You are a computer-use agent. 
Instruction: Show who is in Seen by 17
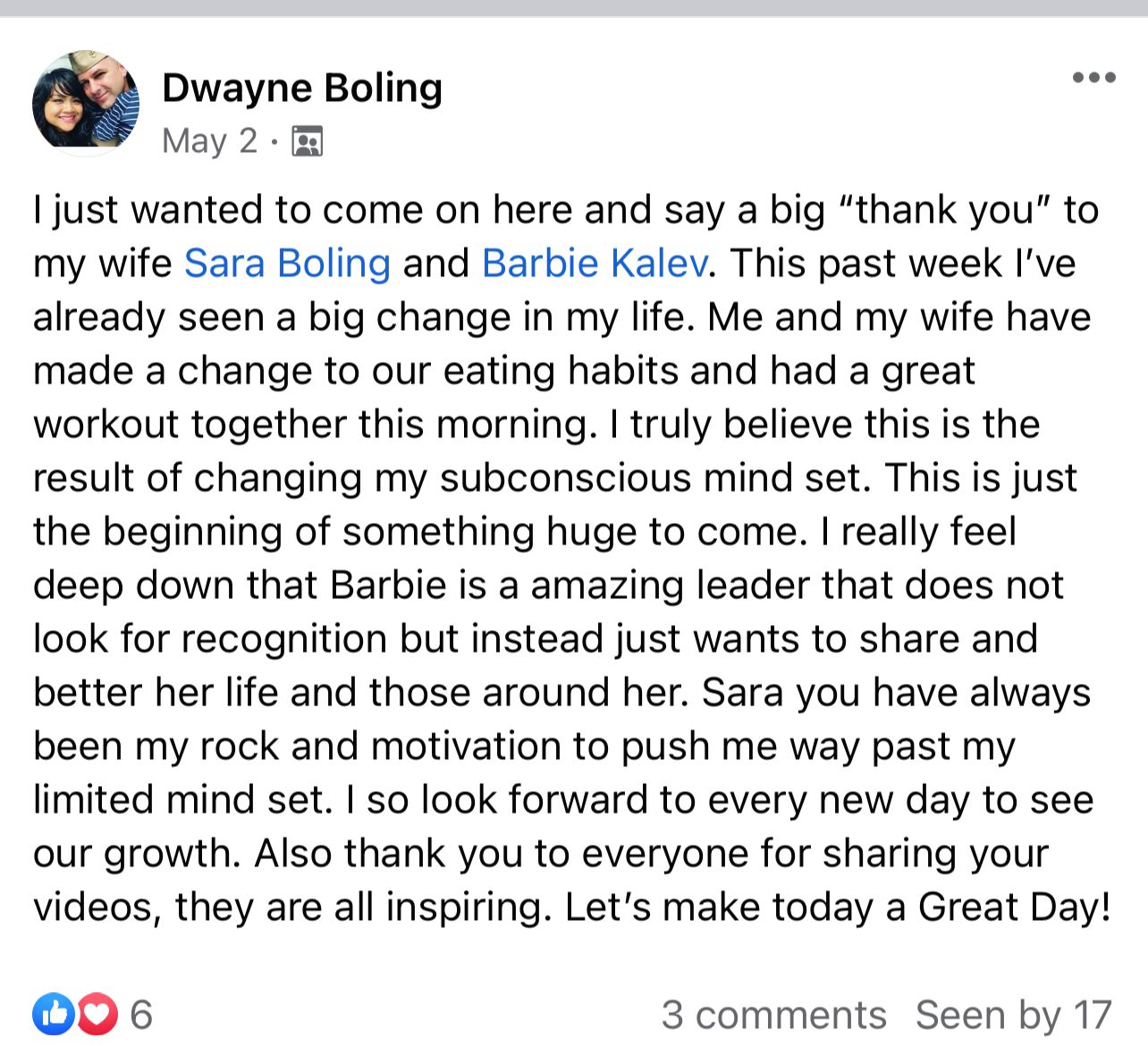1013,1015
